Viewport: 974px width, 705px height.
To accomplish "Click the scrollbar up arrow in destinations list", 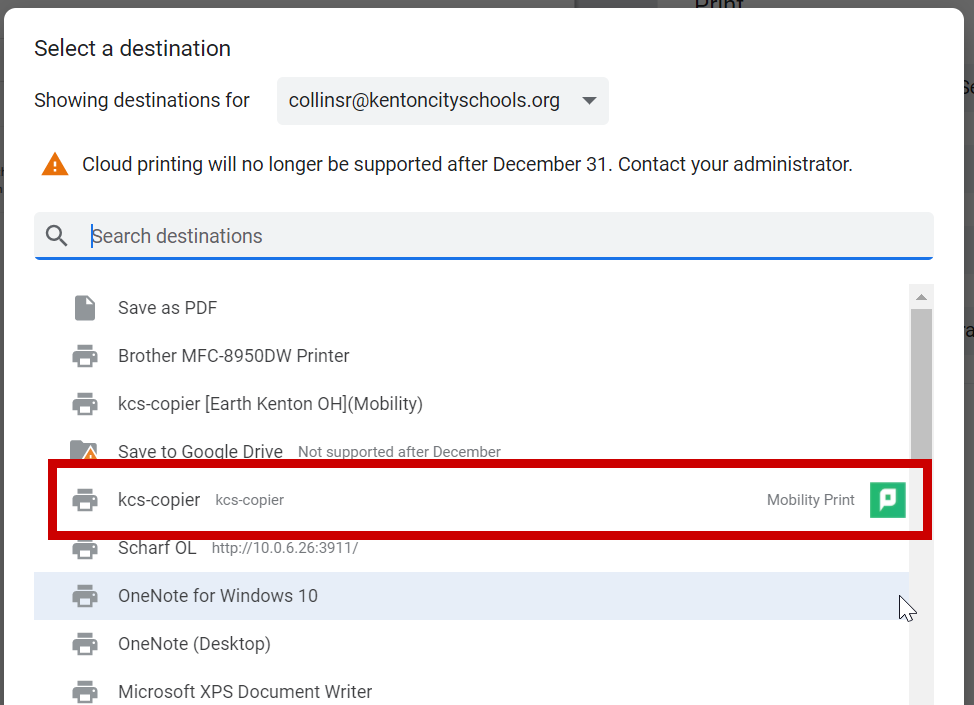I will 921,297.
